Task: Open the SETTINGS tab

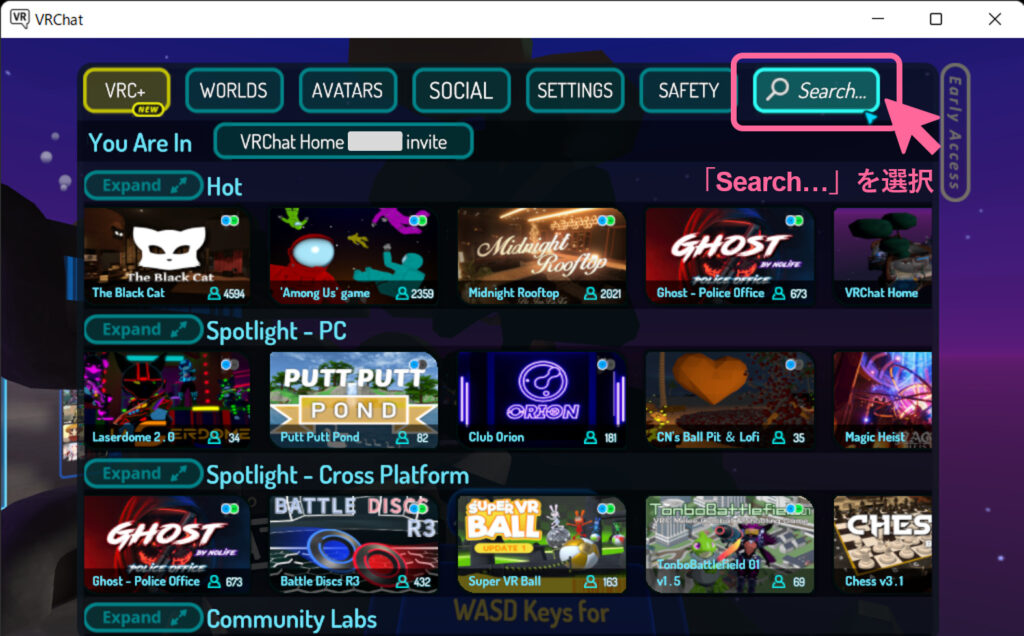Action: click(575, 90)
